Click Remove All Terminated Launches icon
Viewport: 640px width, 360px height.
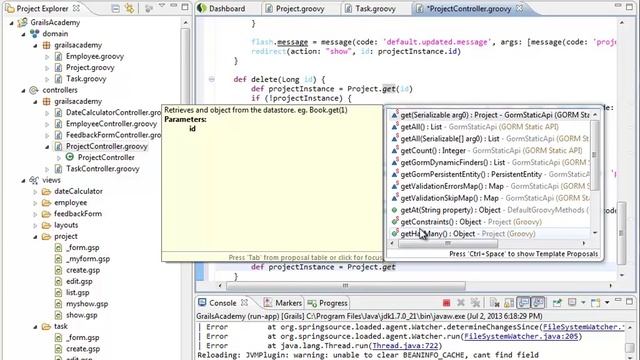475,303
